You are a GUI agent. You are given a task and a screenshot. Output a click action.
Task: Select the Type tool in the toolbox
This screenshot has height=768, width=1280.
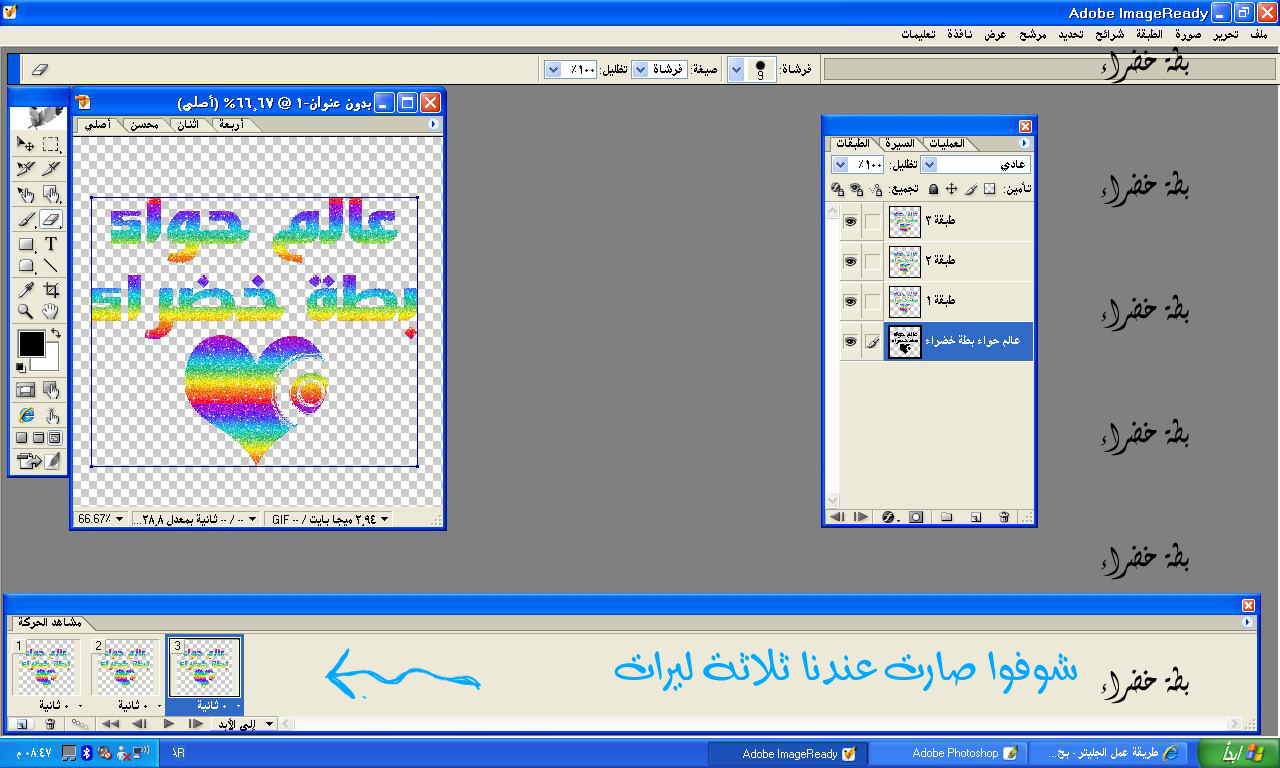[51, 244]
